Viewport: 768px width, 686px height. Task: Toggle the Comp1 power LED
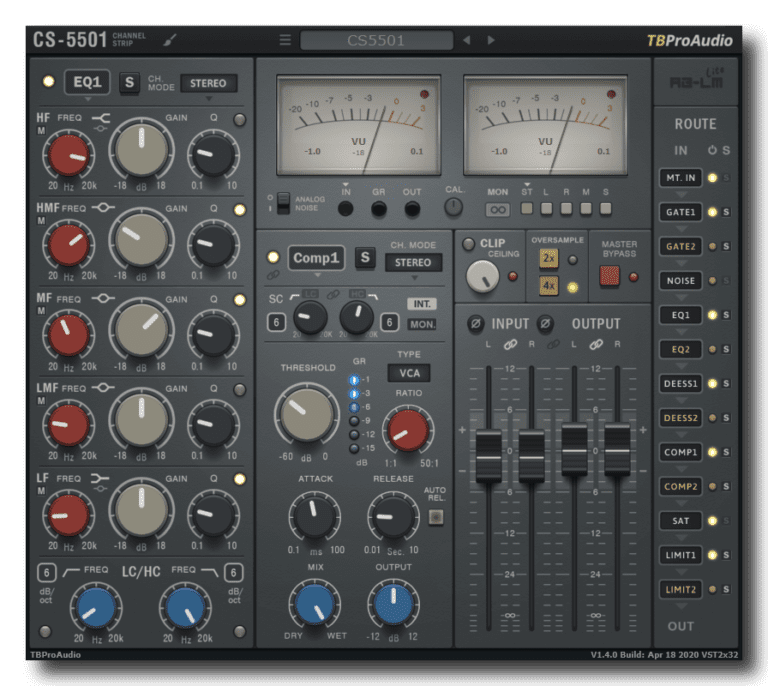[x=273, y=257]
